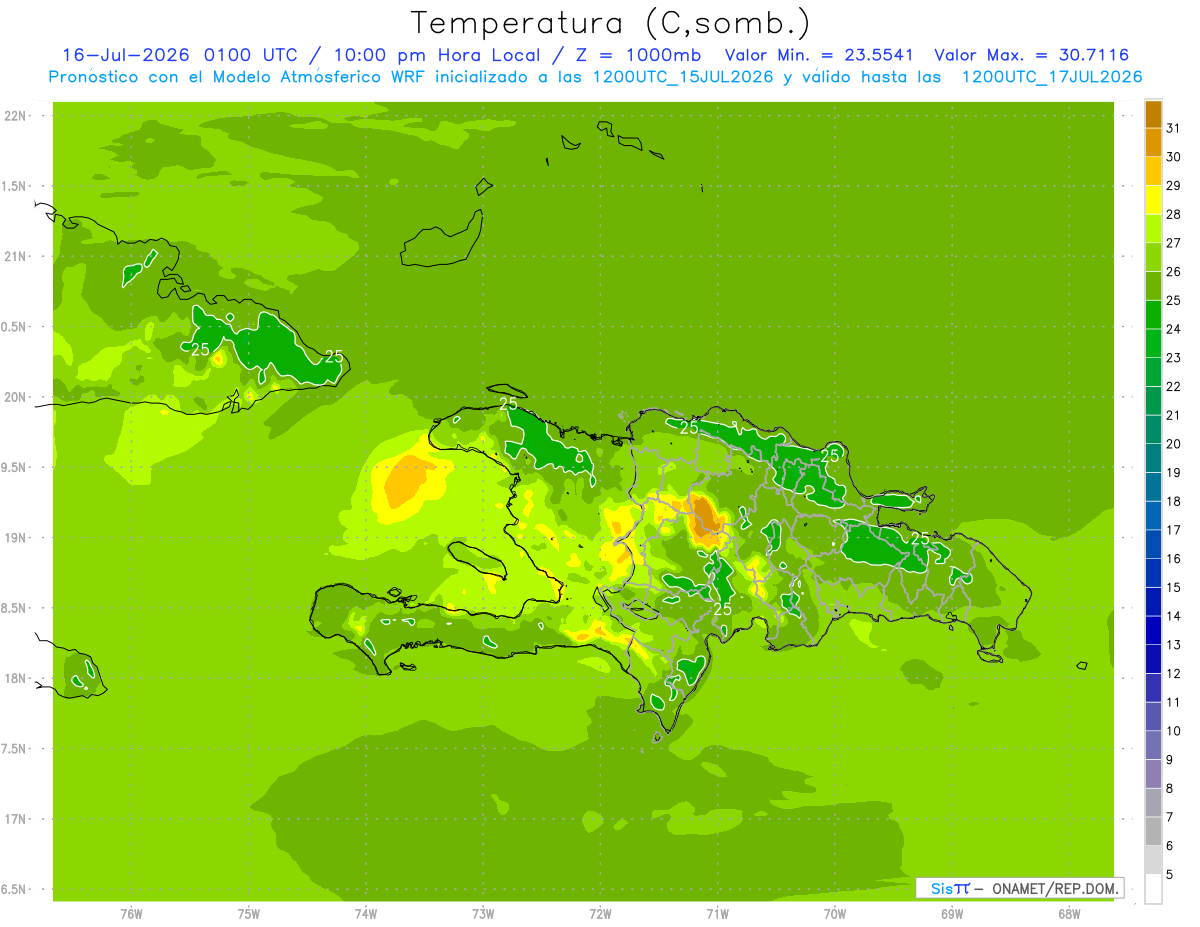
Task: Click the 'Valor Max. = 30.7116' text
Action: pyautogui.click(x=1032, y=55)
